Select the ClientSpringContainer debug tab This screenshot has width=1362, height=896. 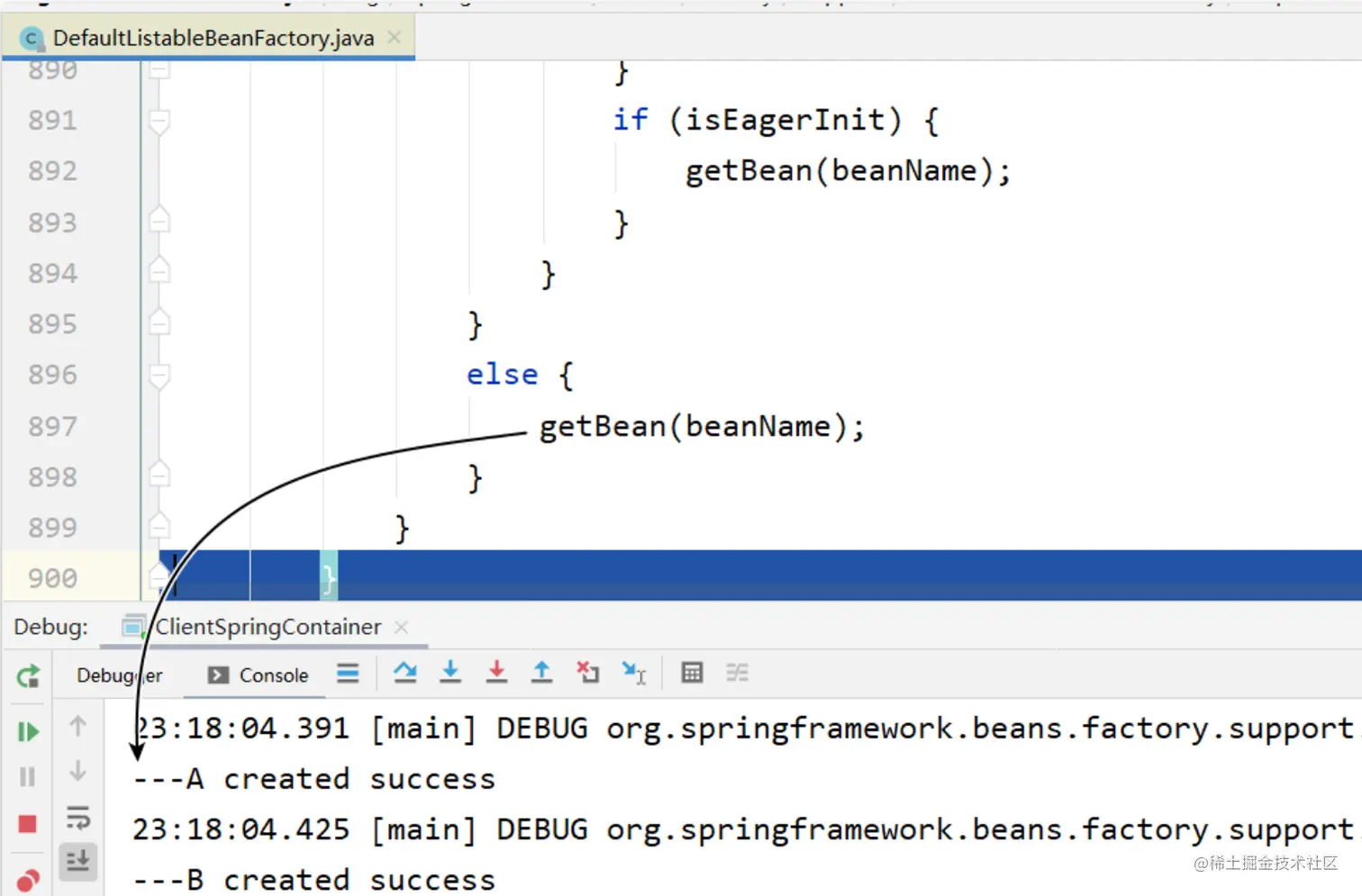pos(268,627)
